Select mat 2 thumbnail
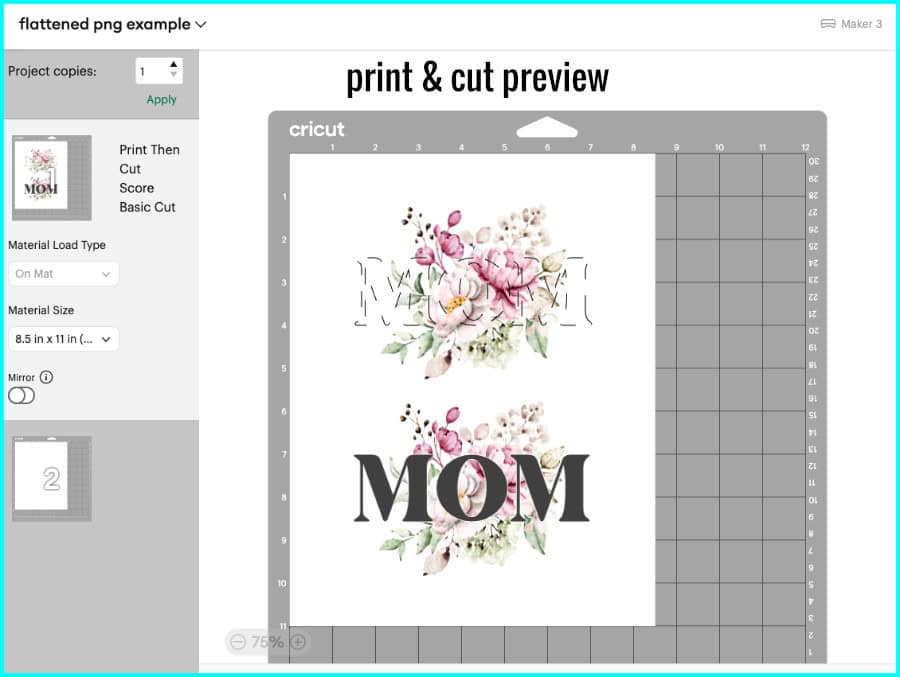Viewport: 900px width, 677px height. click(x=52, y=479)
